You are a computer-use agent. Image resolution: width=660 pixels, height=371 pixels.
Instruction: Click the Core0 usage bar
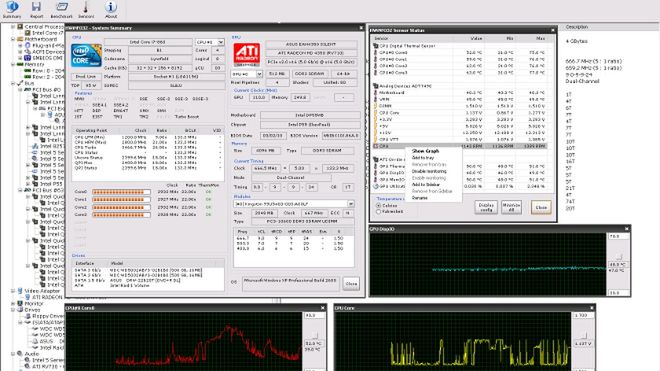(x=121, y=192)
